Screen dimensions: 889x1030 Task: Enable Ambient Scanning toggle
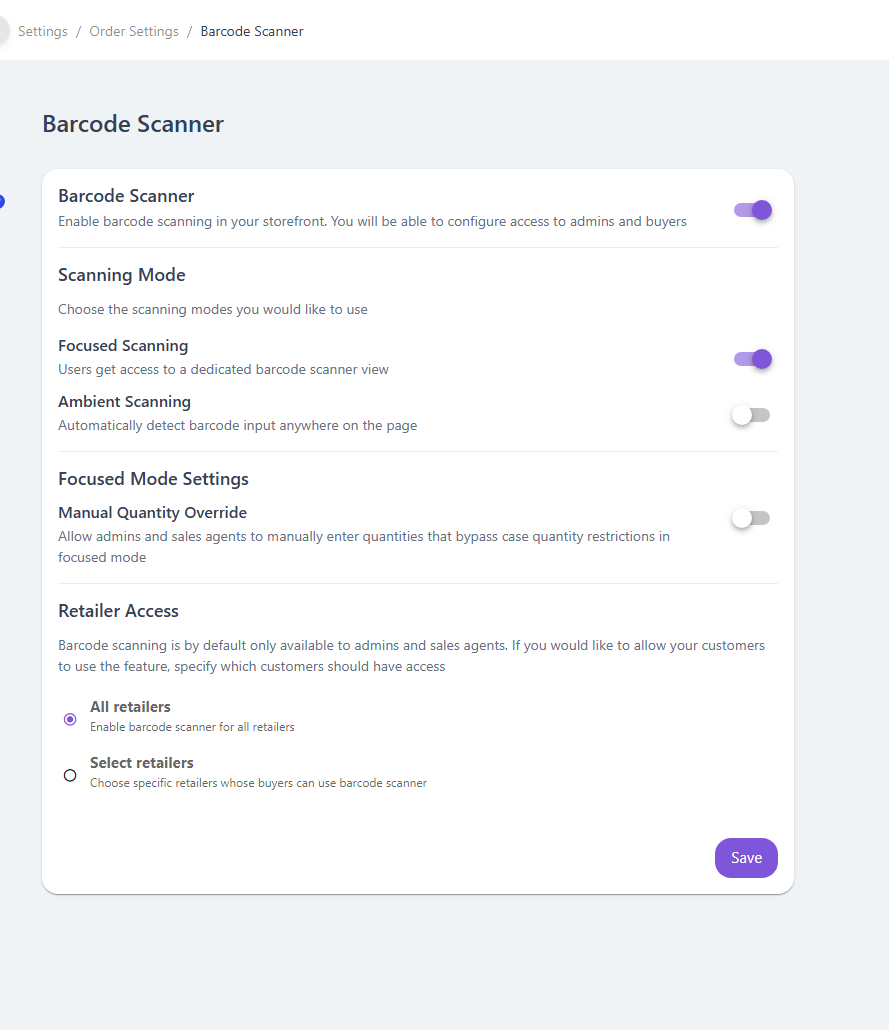coord(751,415)
